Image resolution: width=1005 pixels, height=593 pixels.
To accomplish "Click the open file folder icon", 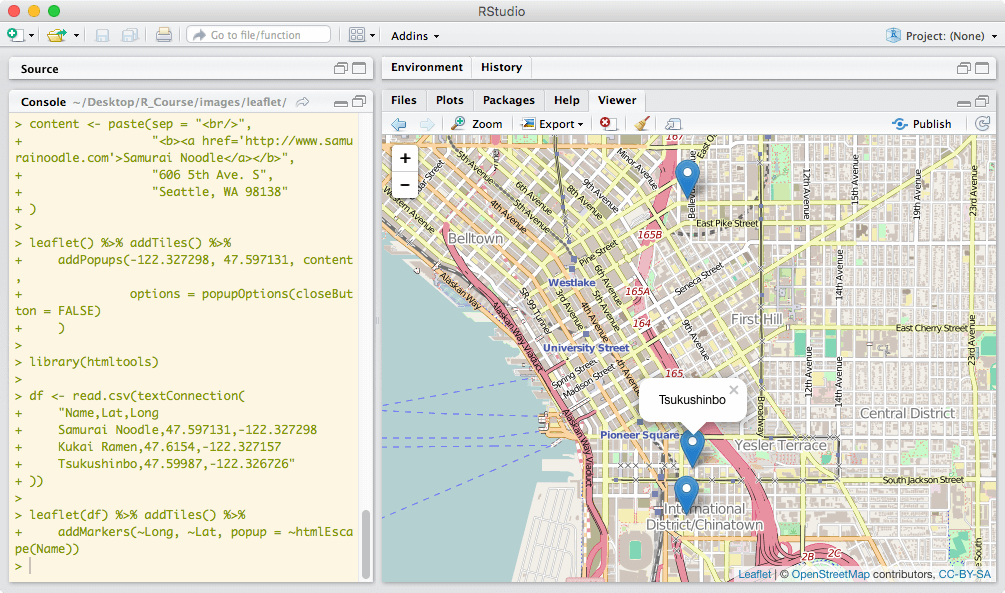I will [57, 35].
